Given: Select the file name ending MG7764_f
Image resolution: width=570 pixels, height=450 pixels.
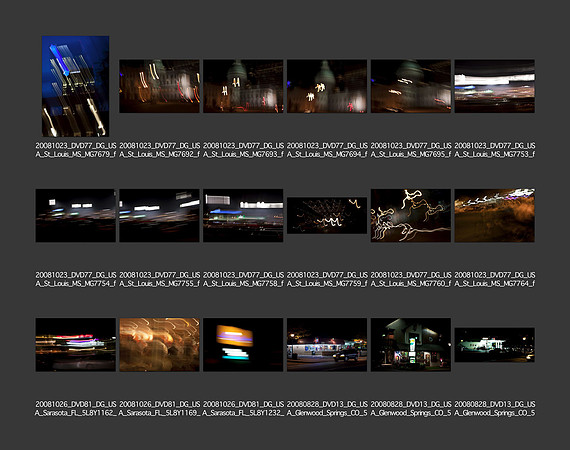Looking at the screenshot, I should [x=494, y=279].
